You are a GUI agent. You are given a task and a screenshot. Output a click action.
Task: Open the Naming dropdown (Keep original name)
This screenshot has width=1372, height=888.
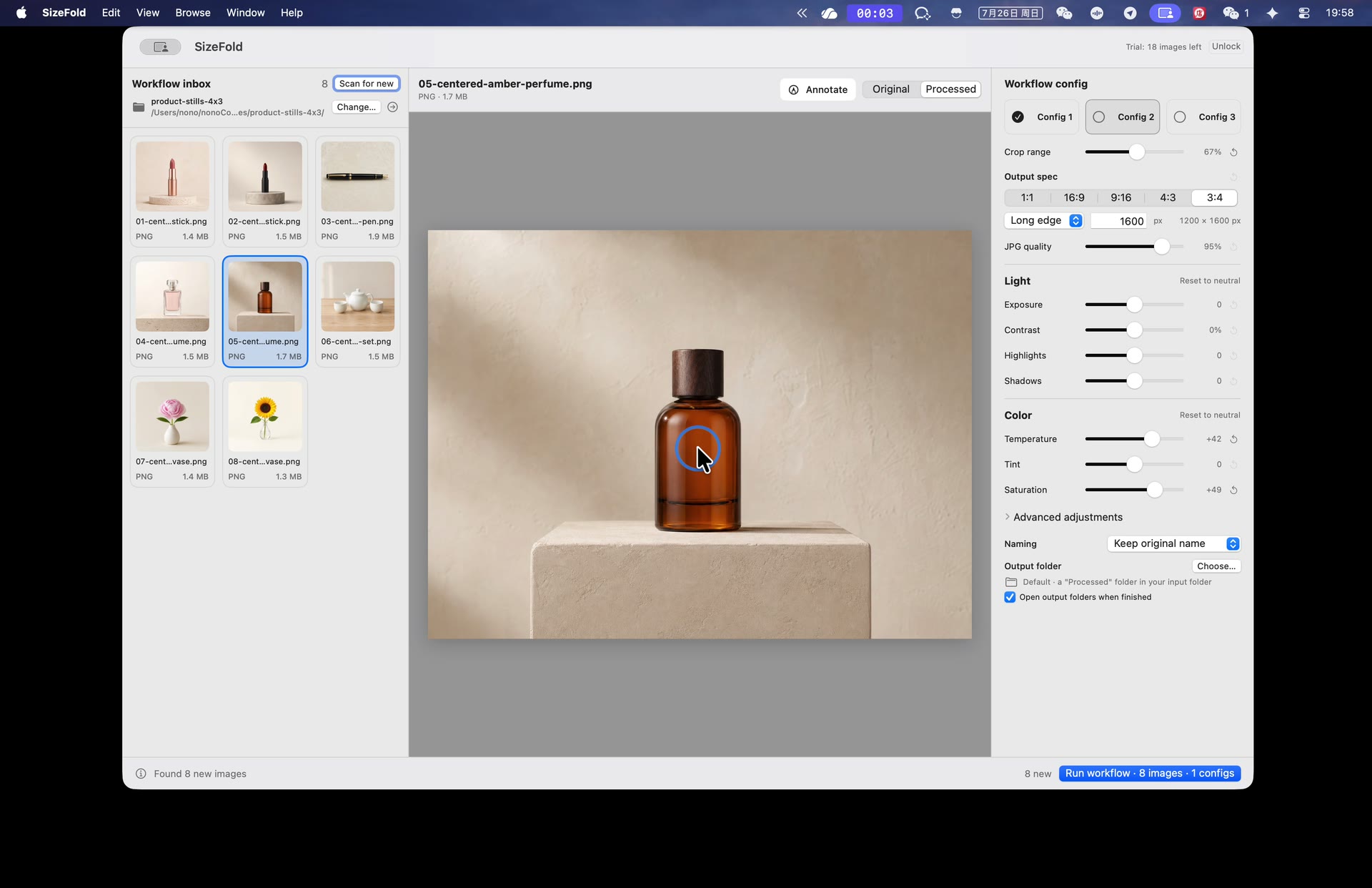1173,544
